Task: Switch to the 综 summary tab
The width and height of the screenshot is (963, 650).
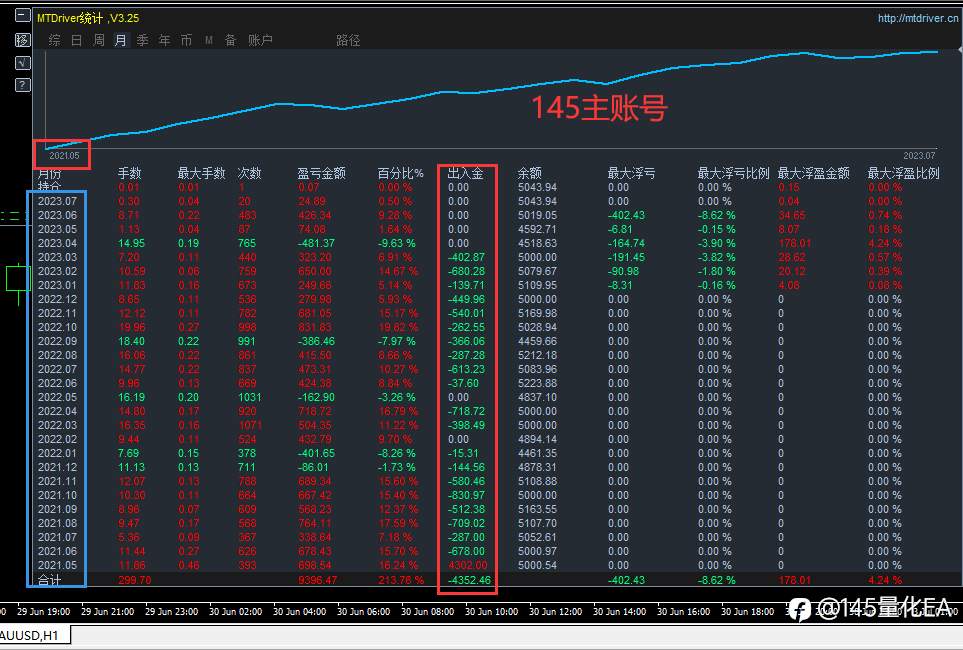Action: coord(55,41)
